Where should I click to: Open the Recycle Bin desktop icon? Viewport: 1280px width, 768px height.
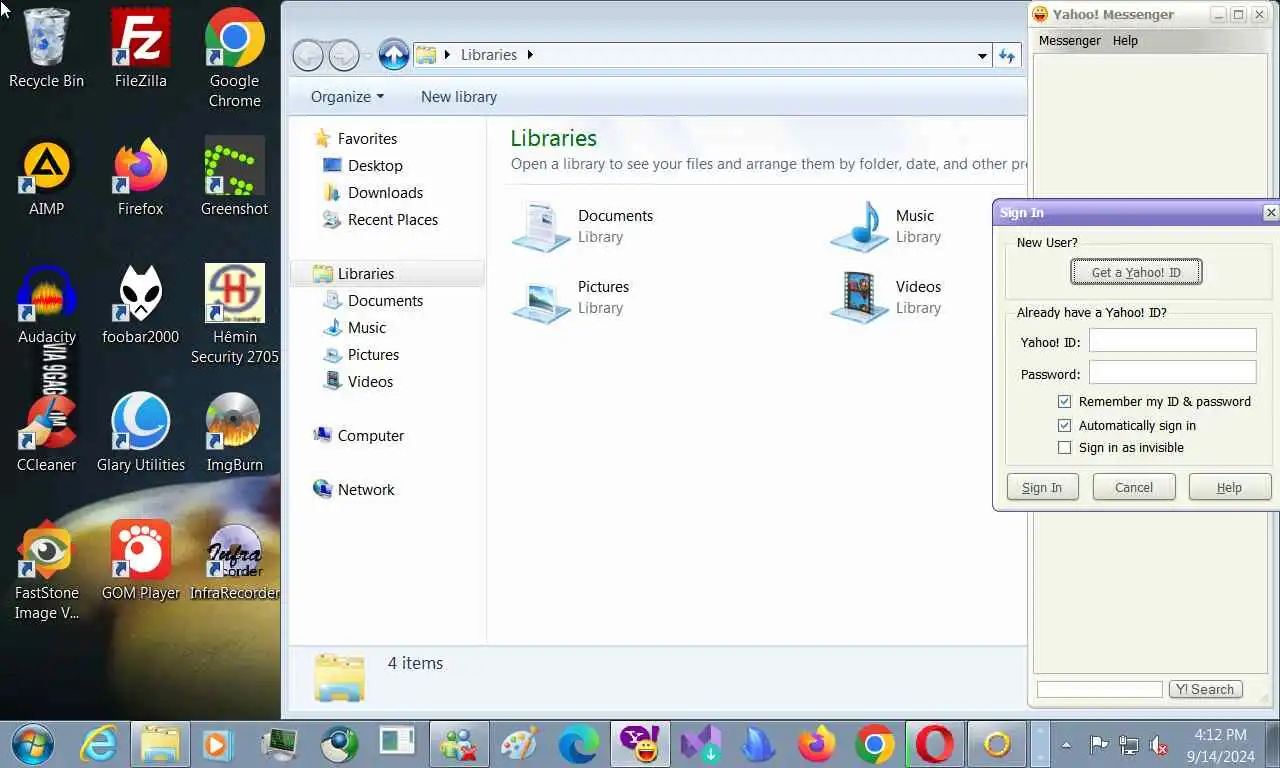[46, 48]
